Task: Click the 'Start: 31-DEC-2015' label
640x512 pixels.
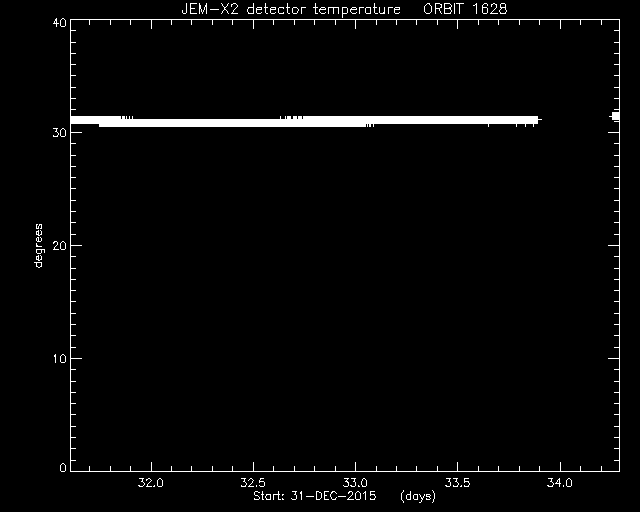Action: [314, 496]
